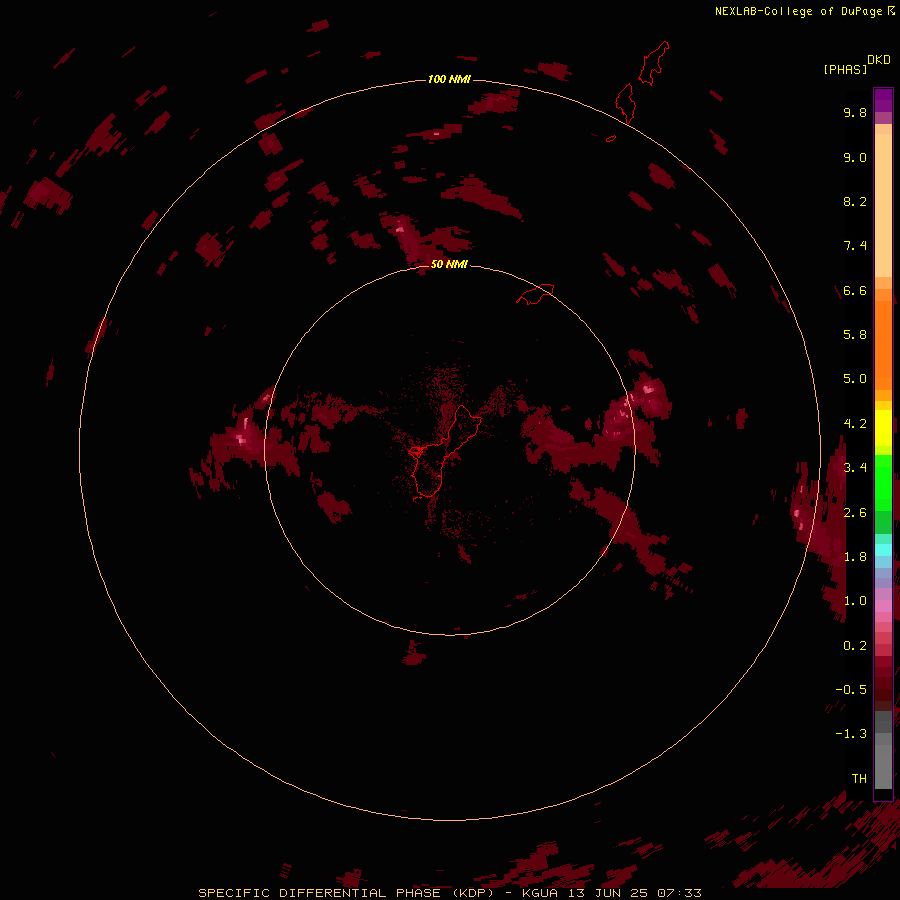The width and height of the screenshot is (900, 900).
Task: Click the small island outline on the 50 NMI ring
Action: click(x=536, y=294)
